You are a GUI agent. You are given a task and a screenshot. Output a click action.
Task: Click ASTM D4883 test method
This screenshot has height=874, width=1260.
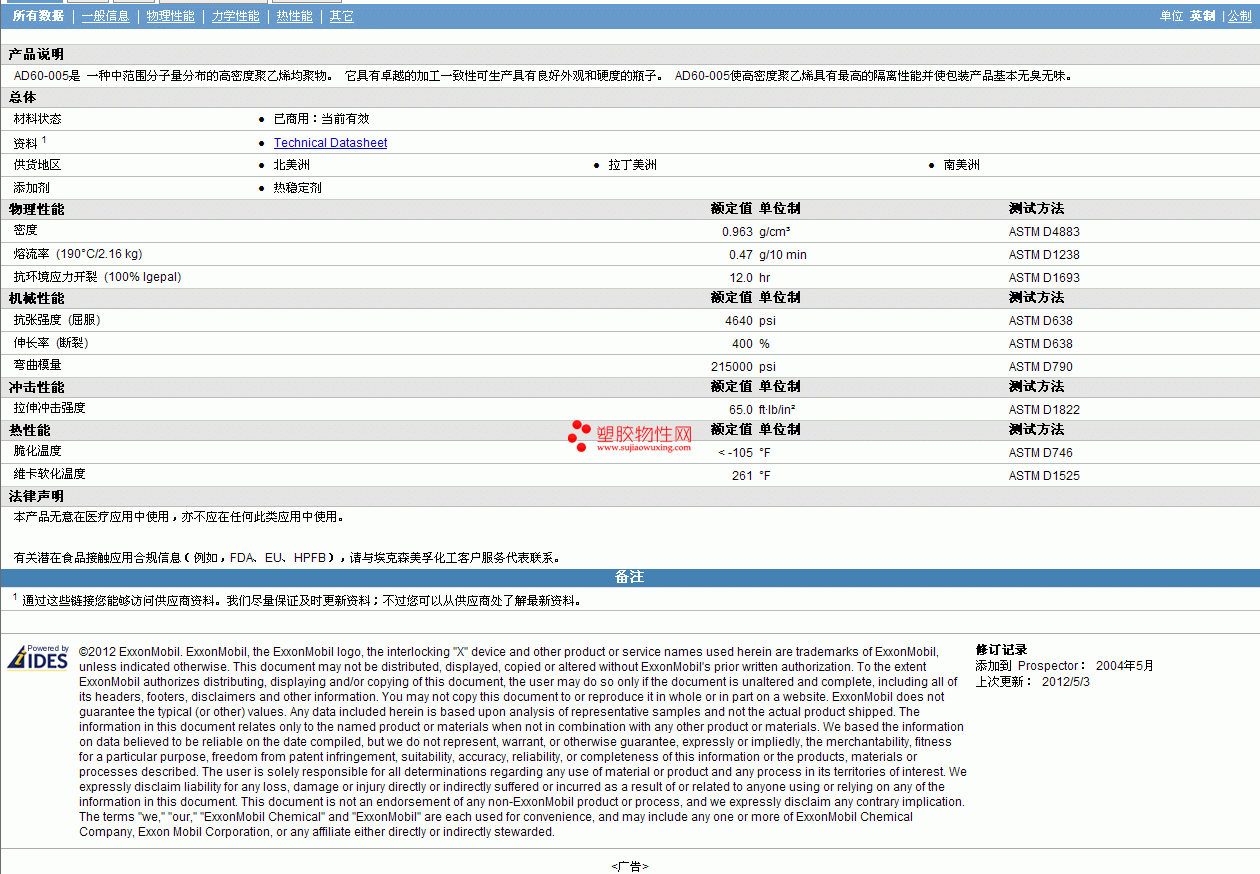(x=1044, y=232)
